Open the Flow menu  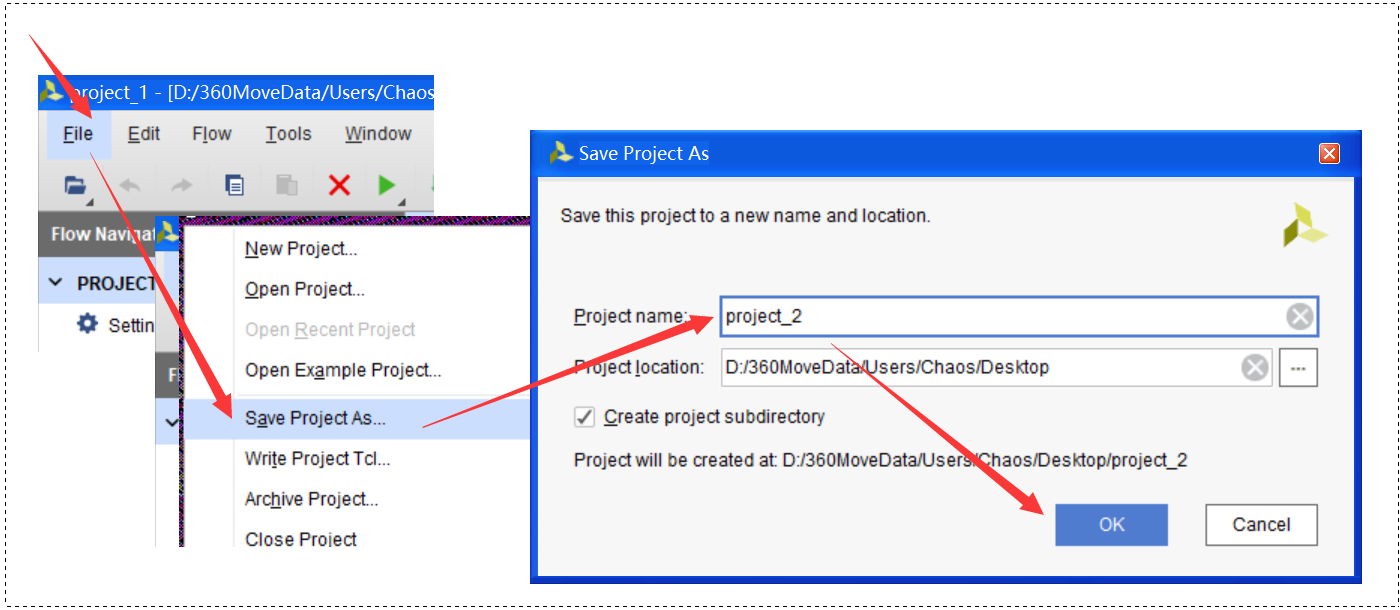click(x=212, y=134)
